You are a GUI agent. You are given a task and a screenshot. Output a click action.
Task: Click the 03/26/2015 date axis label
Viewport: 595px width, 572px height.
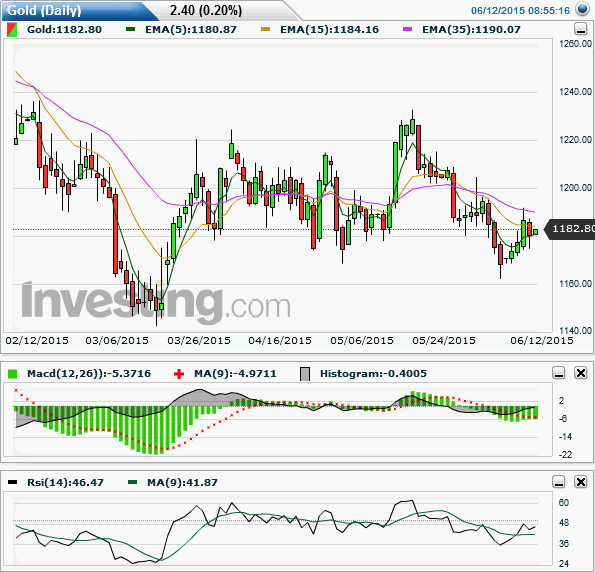(x=199, y=340)
